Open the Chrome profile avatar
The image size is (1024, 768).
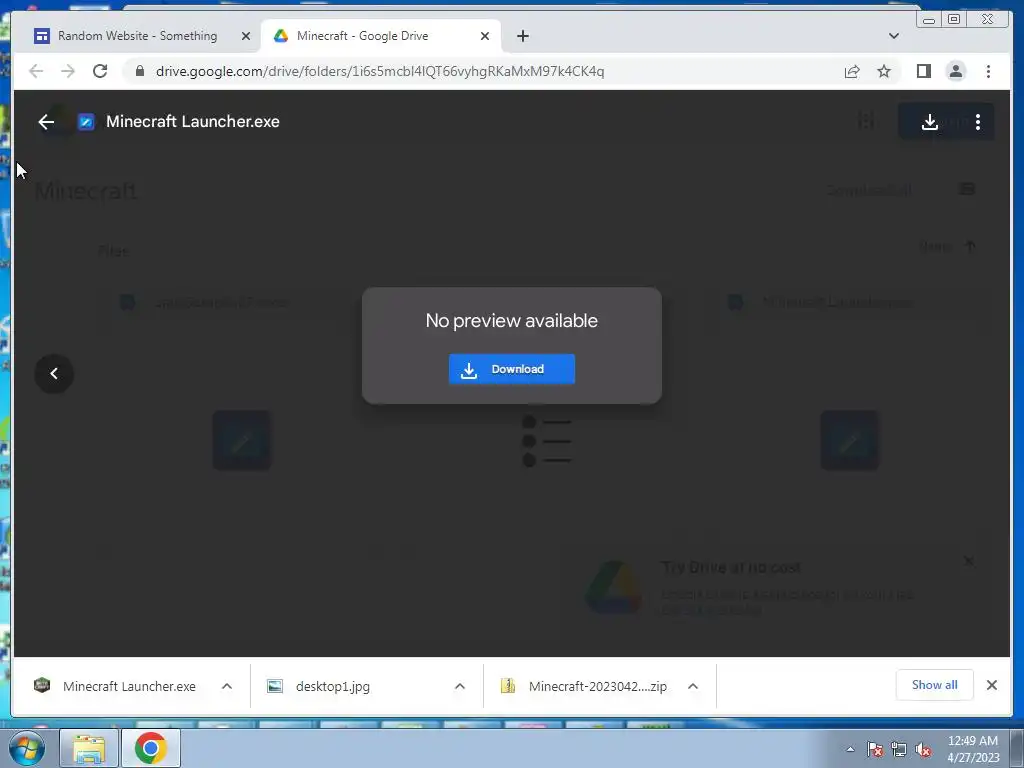[x=955, y=71]
